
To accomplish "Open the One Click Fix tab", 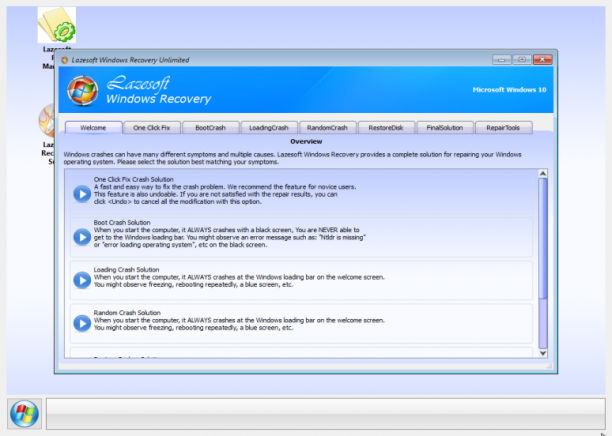I will pyautogui.click(x=151, y=128).
